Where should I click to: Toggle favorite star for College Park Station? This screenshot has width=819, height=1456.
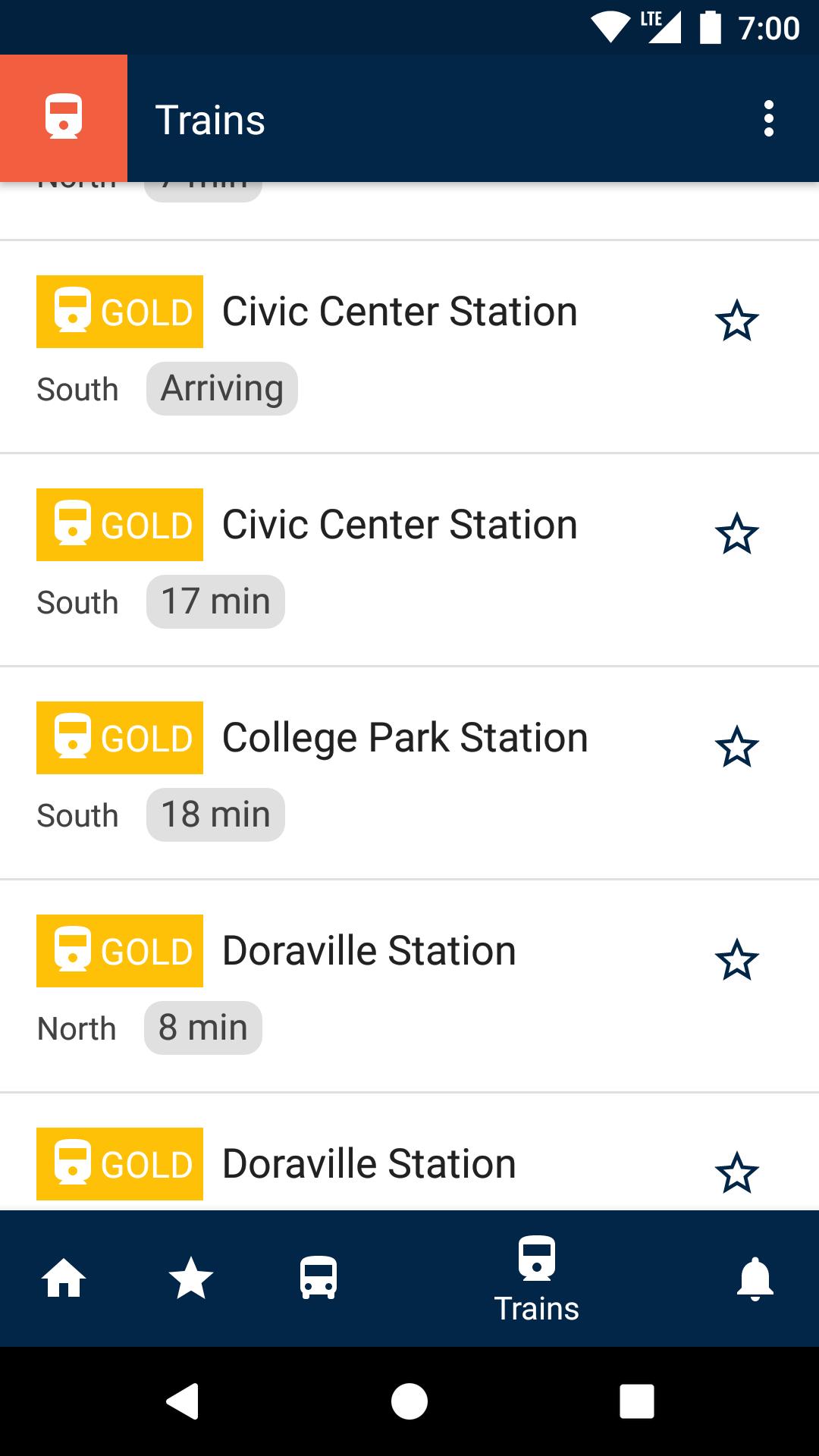[736, 748]
